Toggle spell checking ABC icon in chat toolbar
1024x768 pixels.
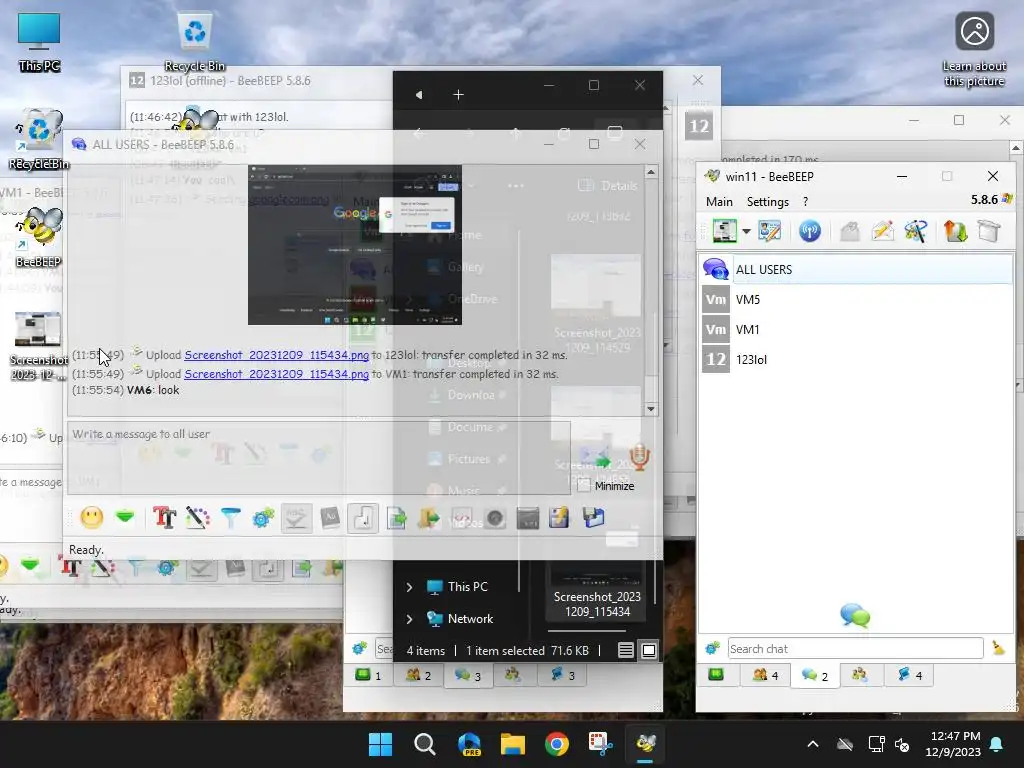[296, 518]
